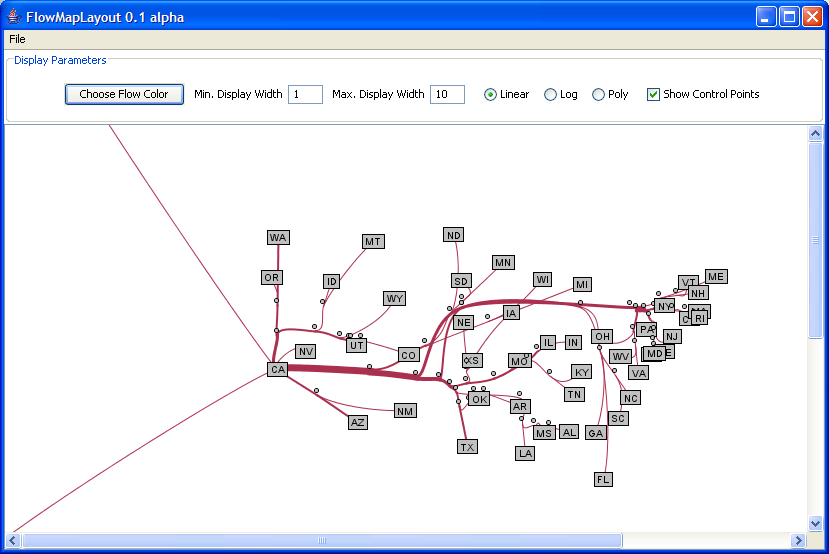Click the Min. Display Width field
The width and height of the screenshot is (829, 554).
pos(305,95)
